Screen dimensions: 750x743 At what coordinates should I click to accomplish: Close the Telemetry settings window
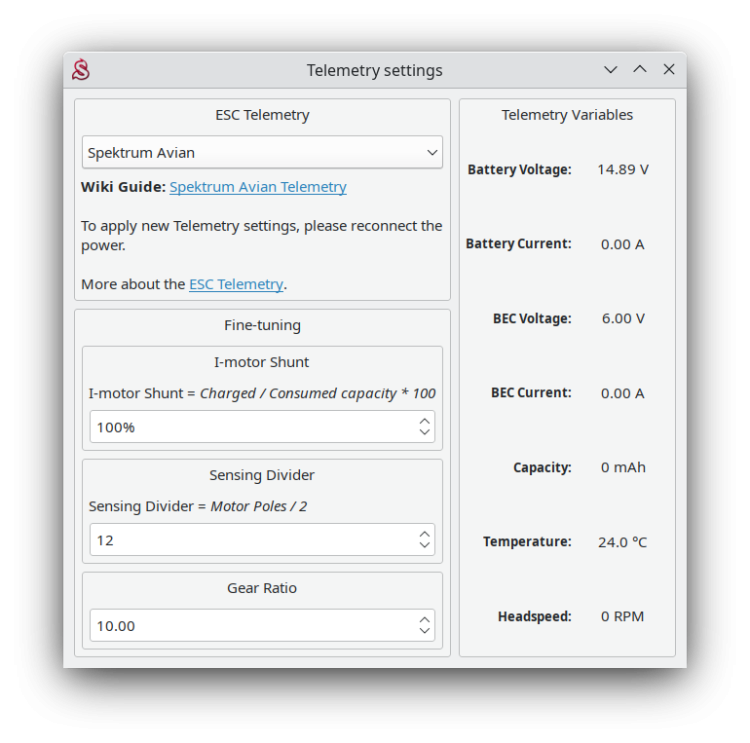tap(669, 70)
